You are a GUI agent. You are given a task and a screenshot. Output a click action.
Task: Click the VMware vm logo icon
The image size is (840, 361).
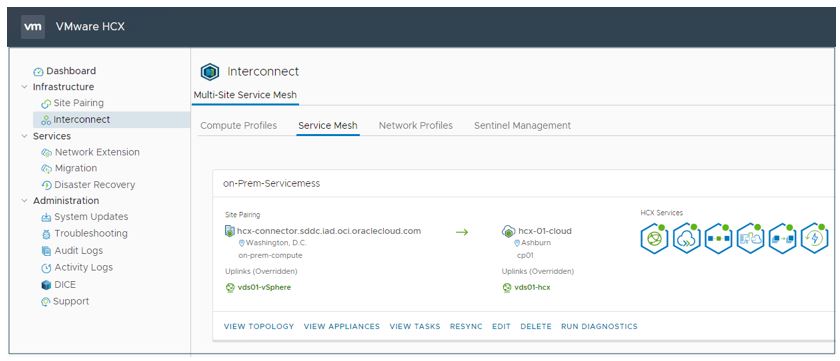click(x=33, y=27)
